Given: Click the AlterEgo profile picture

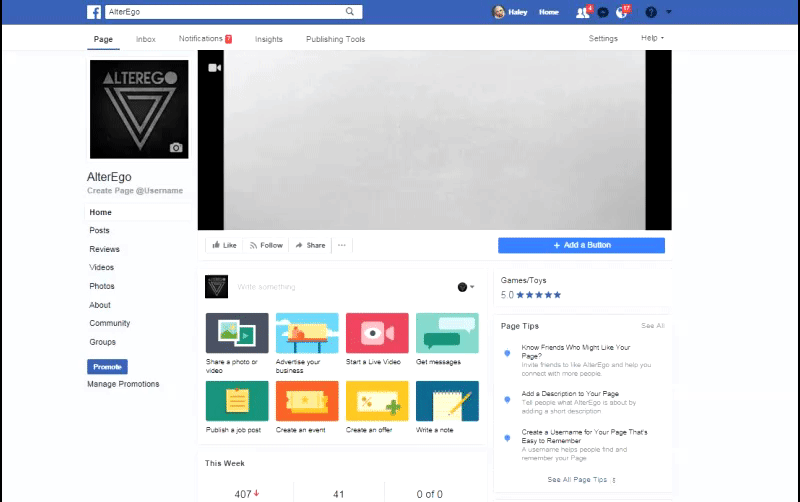Looking at the screenshot, I should click(139, 109).
